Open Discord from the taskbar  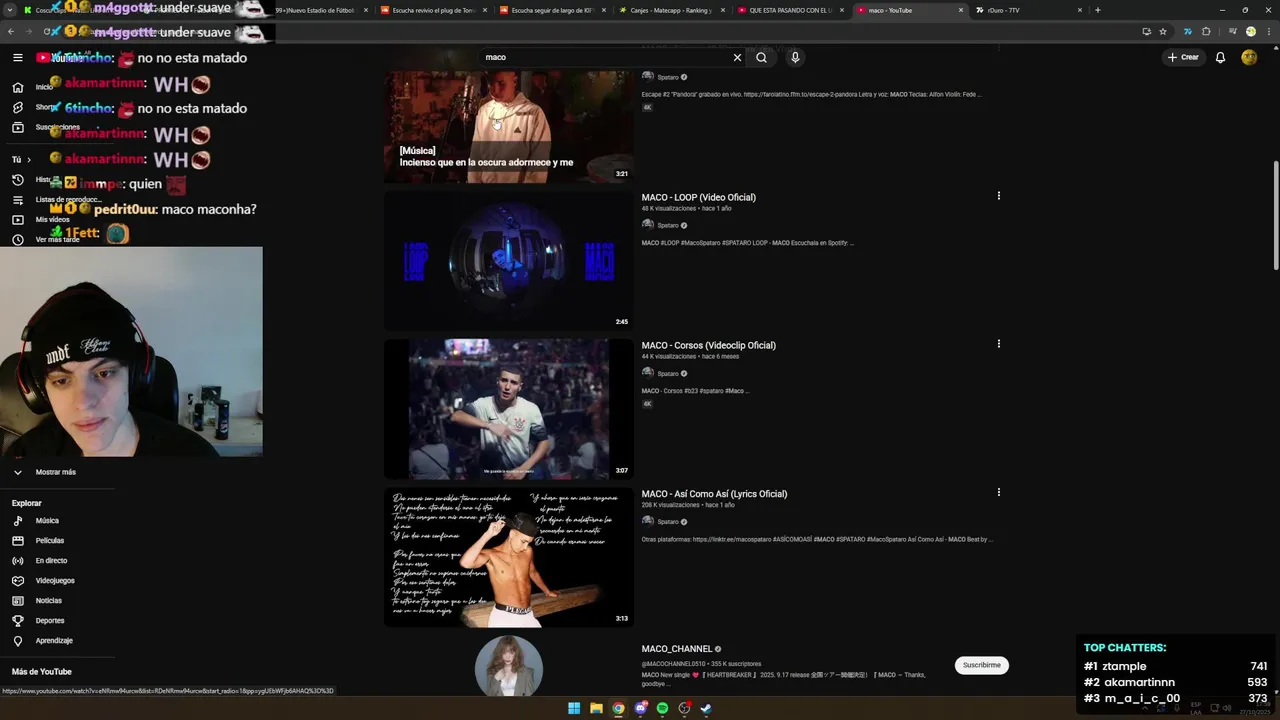click(641, 708)
